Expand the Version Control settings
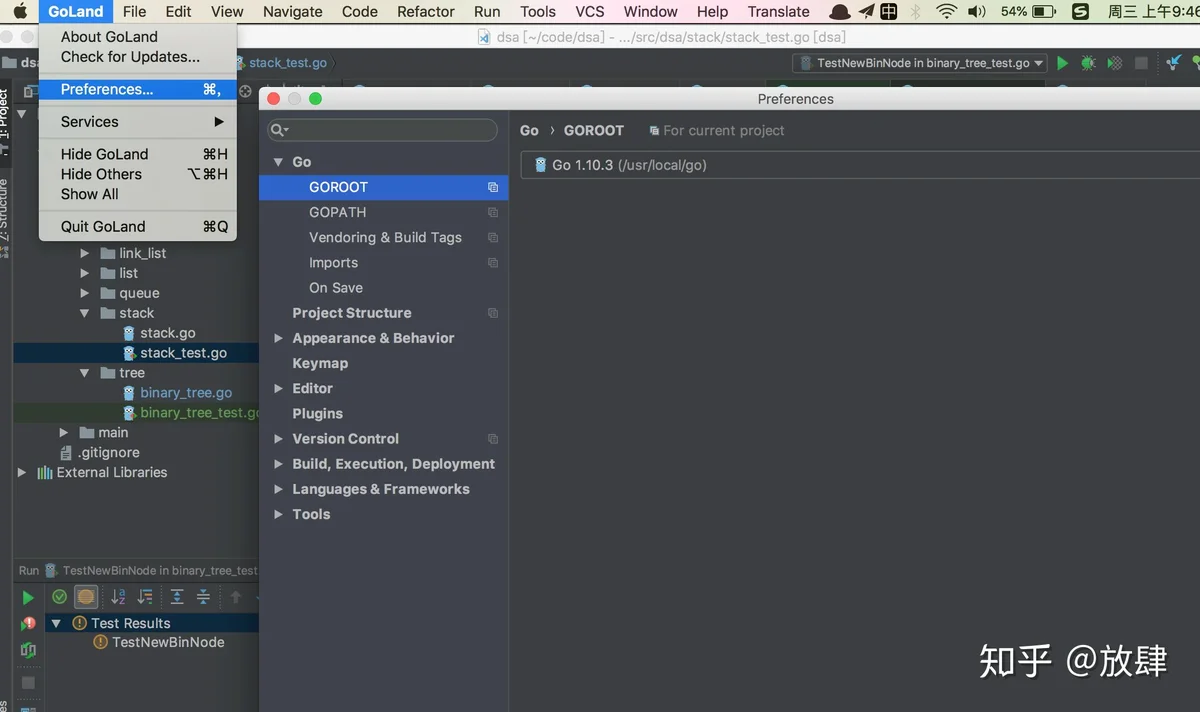The height and width of the screenshot is (712, 1200). point(278,439)
